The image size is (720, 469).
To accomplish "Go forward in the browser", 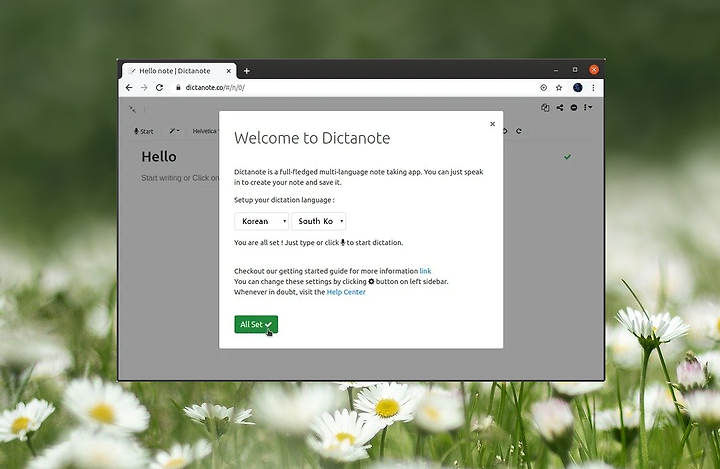I will (144, 87).
